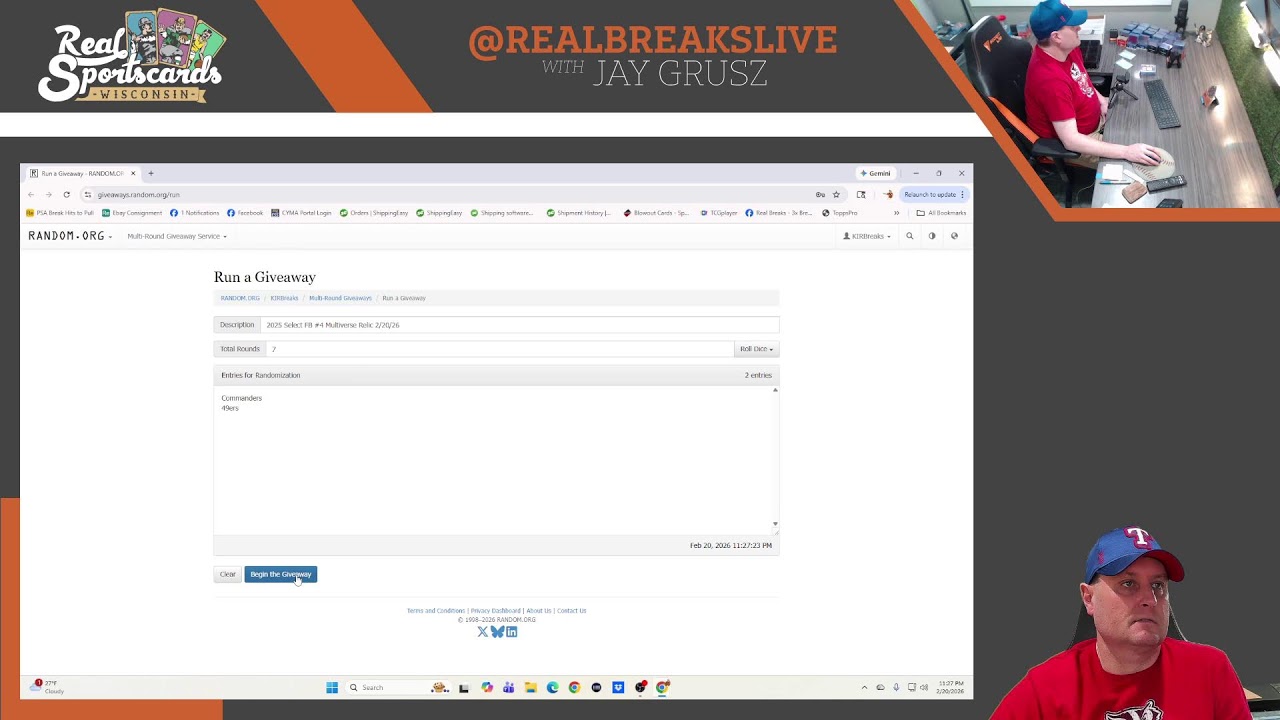
Task: Toggle the contrast theme icon
Action: pos(932,236)
